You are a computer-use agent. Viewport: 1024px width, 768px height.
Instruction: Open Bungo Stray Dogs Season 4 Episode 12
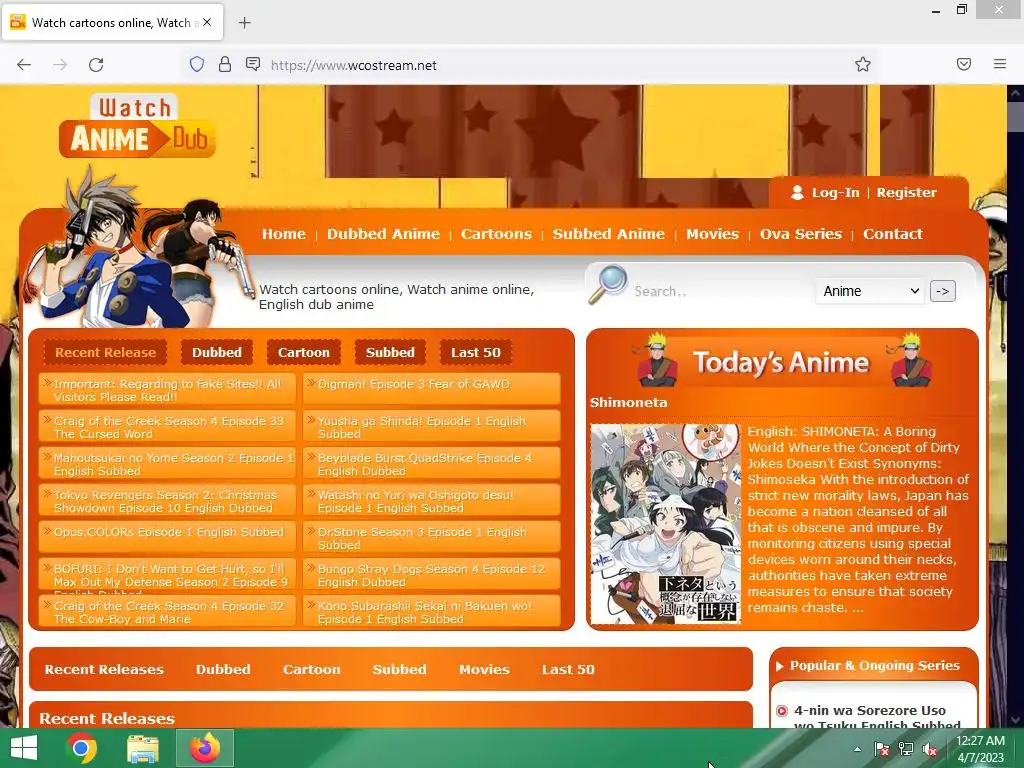(x=432, y=575)
